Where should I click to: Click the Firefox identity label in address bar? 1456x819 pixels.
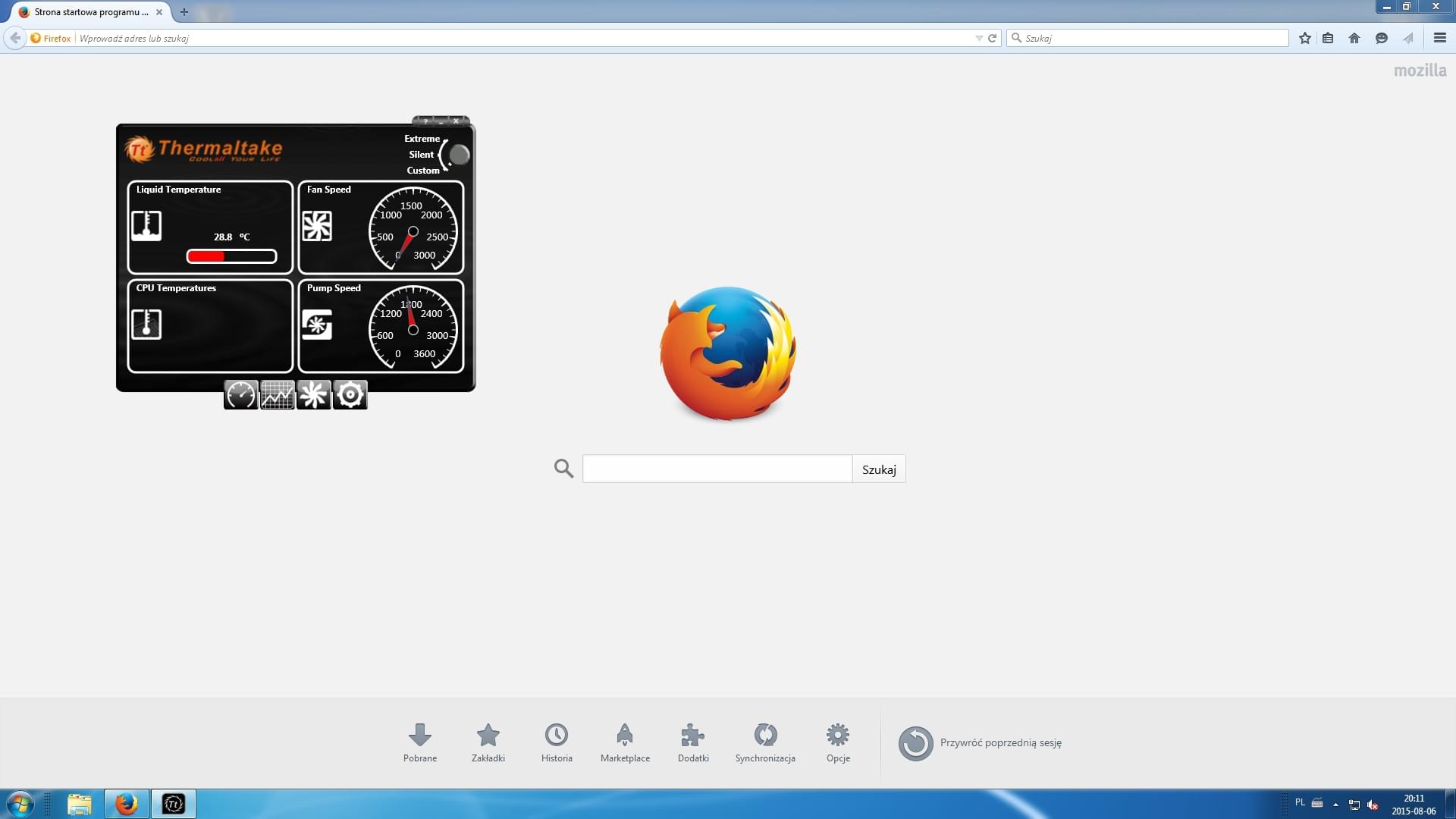51,38
